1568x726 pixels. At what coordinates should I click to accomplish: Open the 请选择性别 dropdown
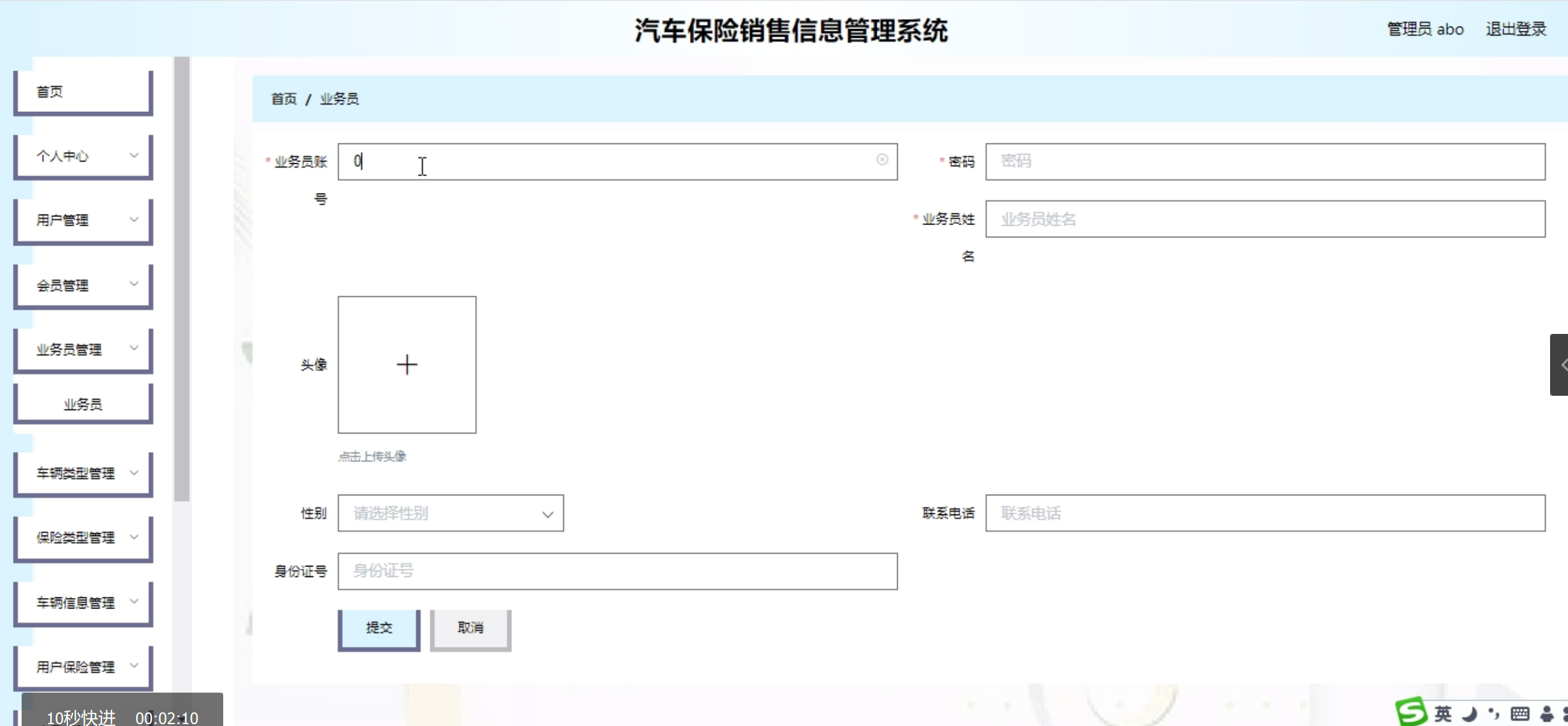pyautogui.click(x=450, y=513)
